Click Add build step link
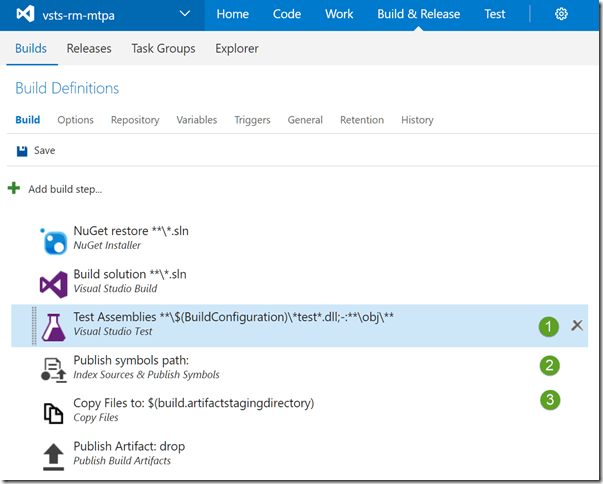 (x=65, y=189)
